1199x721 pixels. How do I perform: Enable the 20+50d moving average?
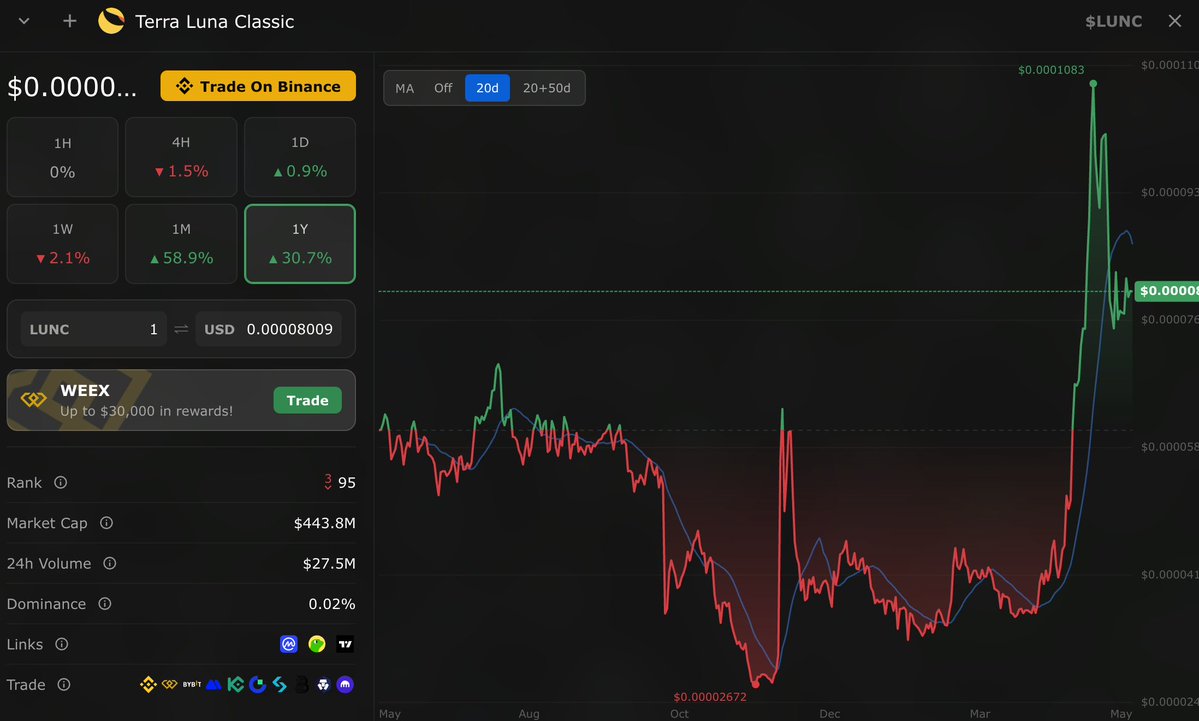[547, 88]
